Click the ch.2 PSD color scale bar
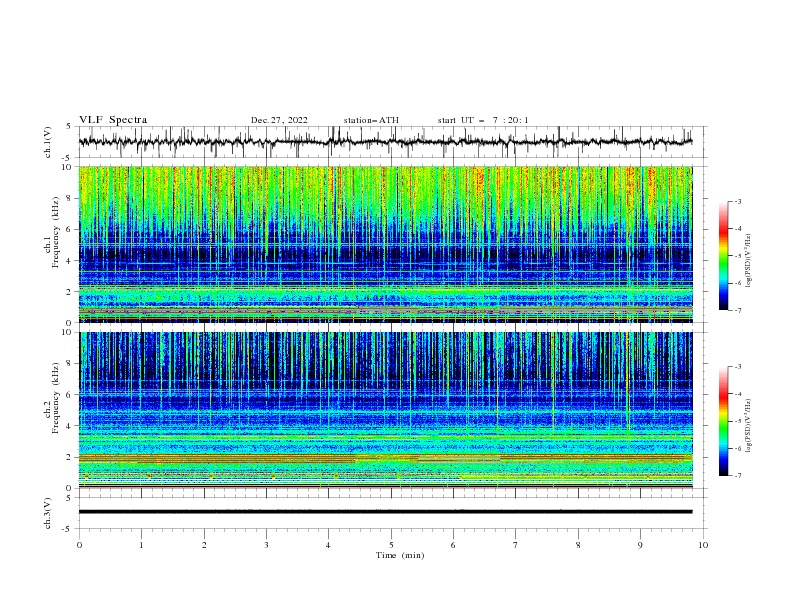This screenshot has height=612, width=792. pos(723,421)
